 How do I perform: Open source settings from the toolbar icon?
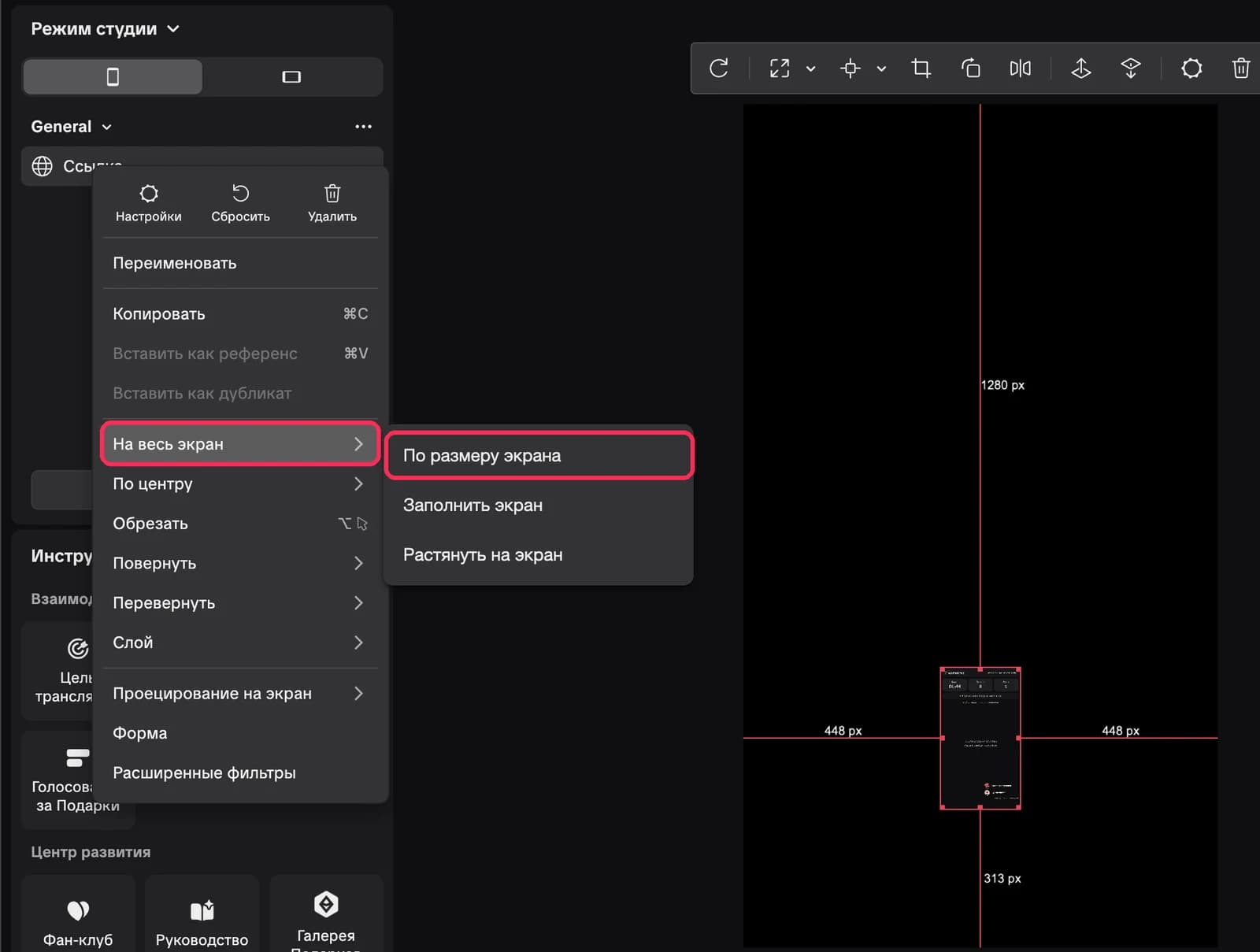pyautogui.click(x=1191, y=69)
